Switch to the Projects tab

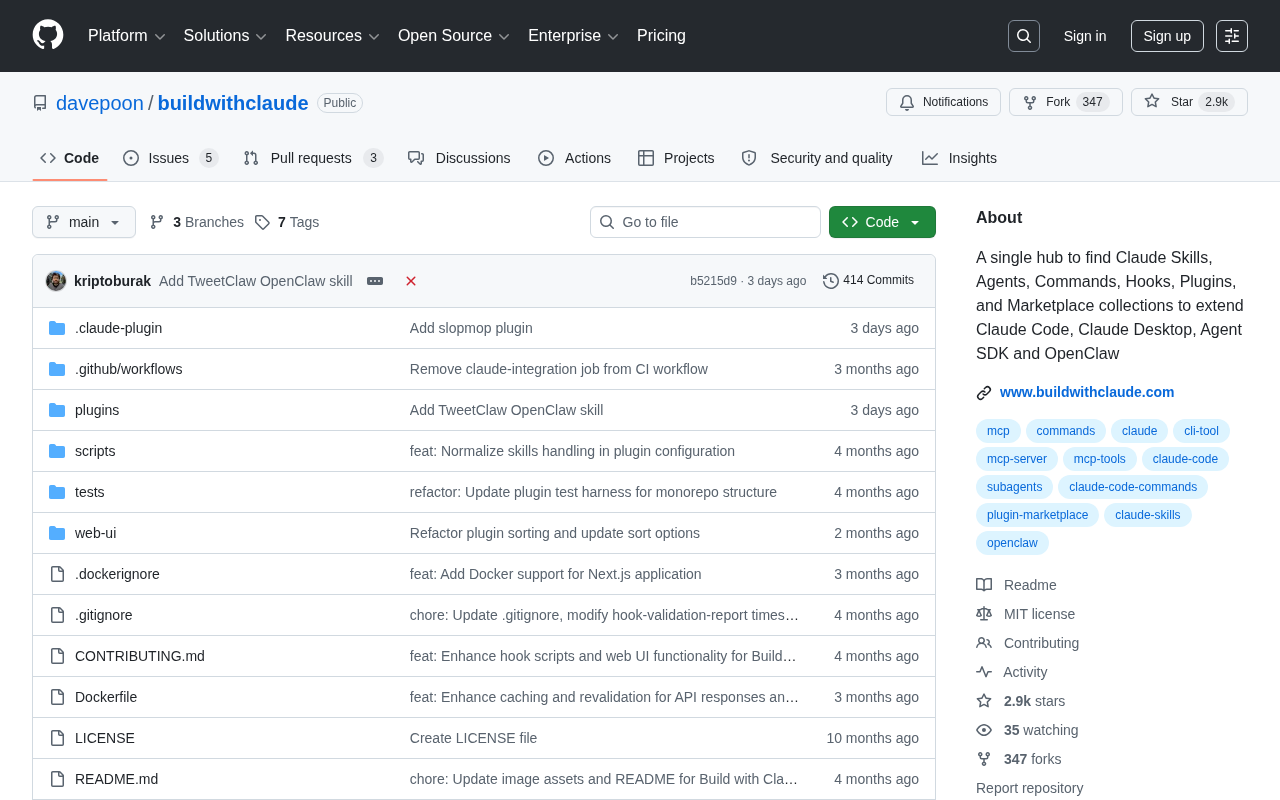click(x=676, y=158)
